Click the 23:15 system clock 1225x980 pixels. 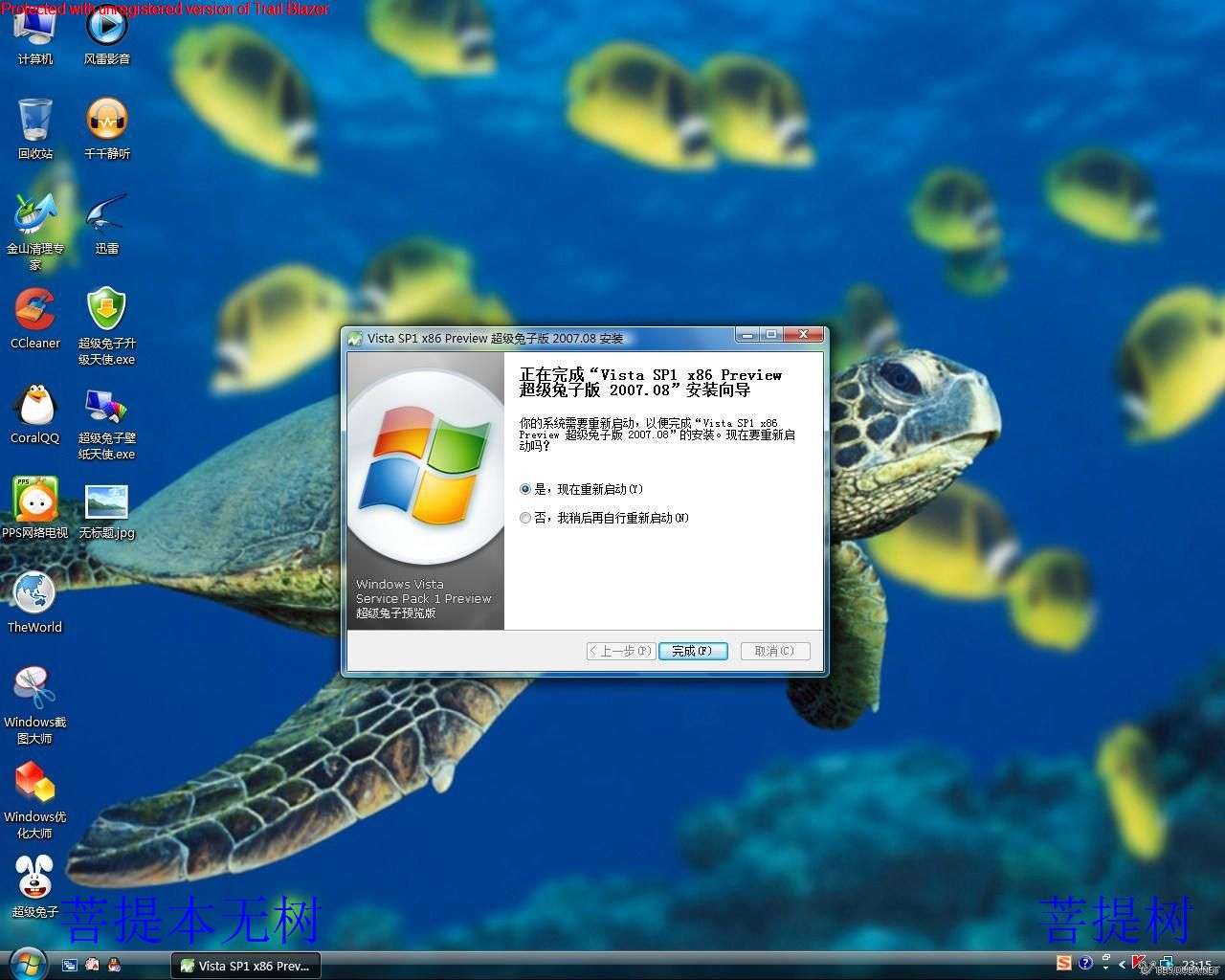tap(1196, 965)
